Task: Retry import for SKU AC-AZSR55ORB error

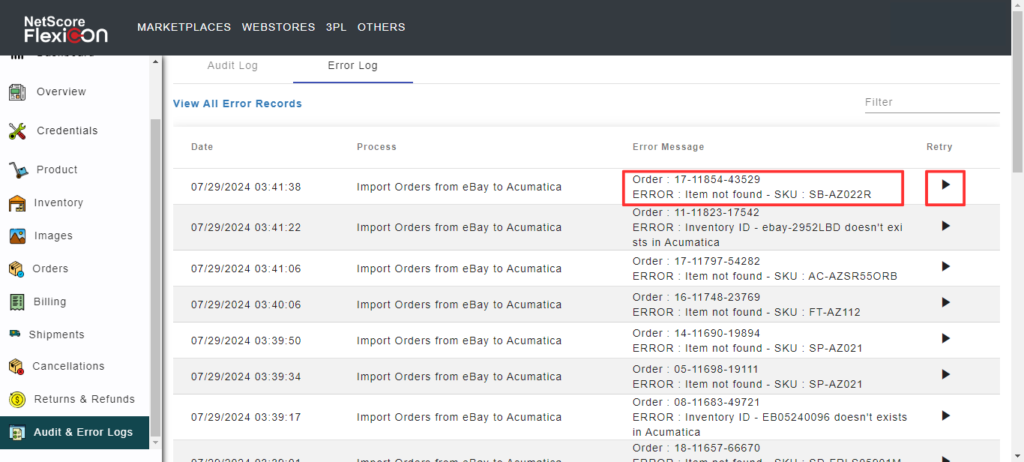Action: pyautogui.click(x=945, y=267)
